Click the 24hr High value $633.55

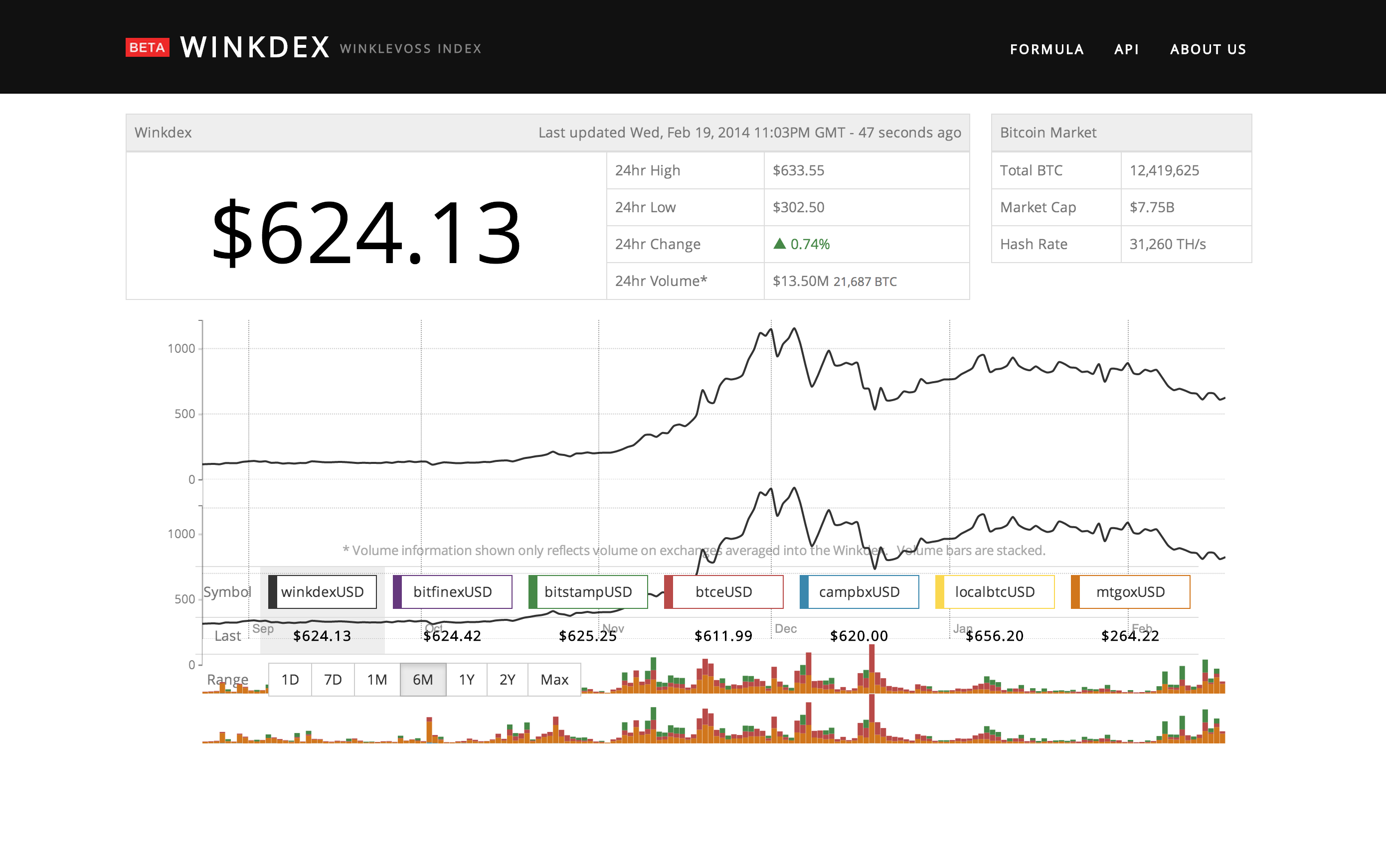(798, 170)
